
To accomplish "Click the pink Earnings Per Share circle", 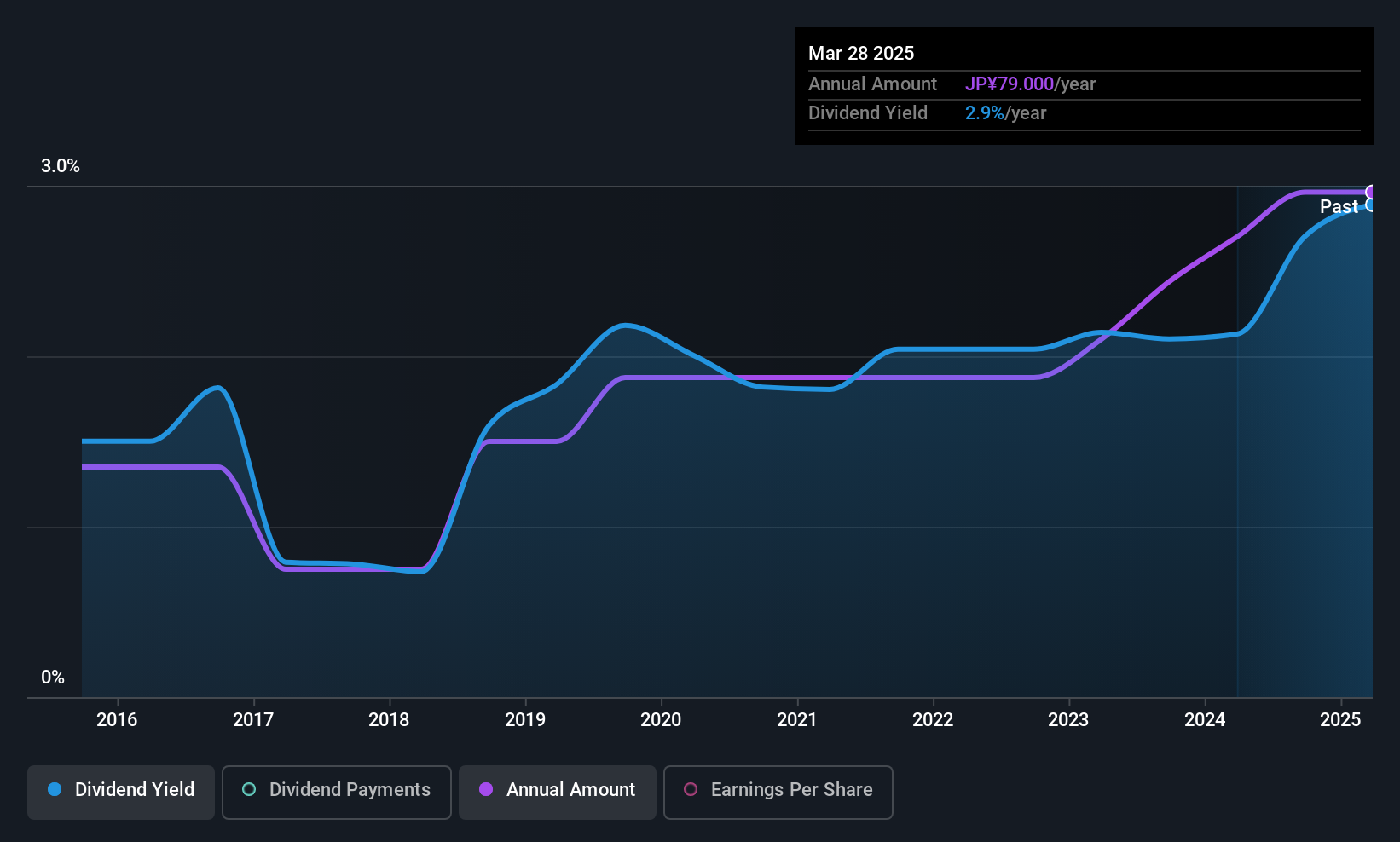I will coord(691,789).
